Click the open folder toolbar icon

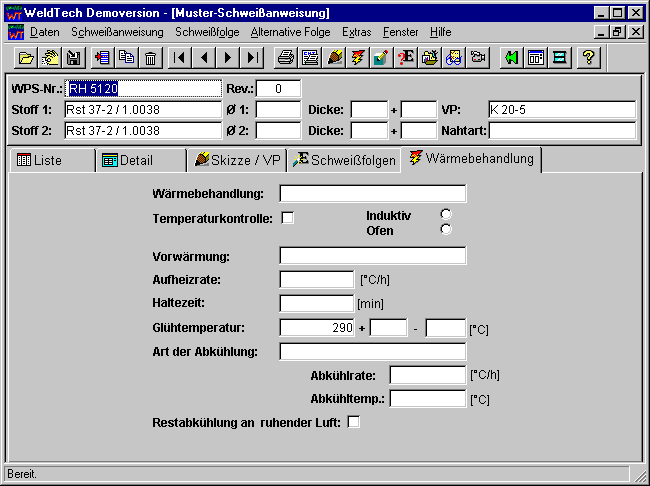click(x=27, y=57)
